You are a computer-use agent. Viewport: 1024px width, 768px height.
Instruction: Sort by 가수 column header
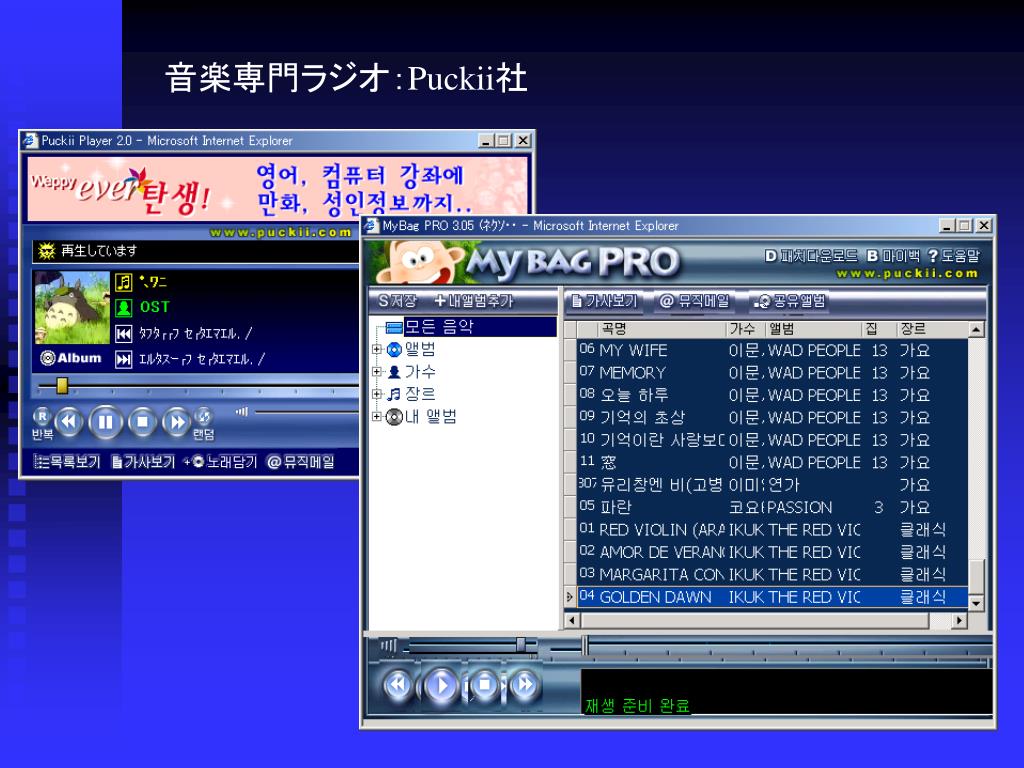[746, 329]
